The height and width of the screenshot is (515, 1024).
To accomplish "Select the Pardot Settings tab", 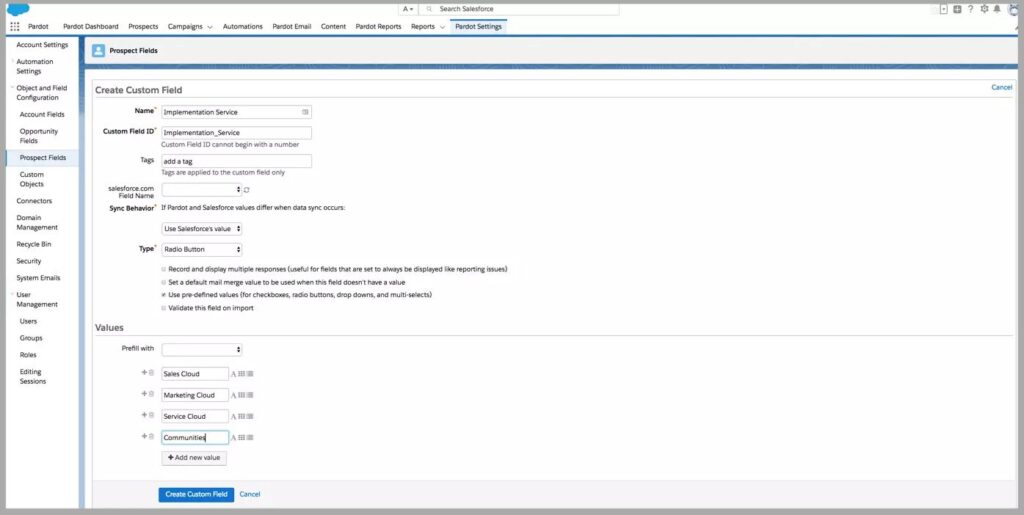I will click(478, 27).
